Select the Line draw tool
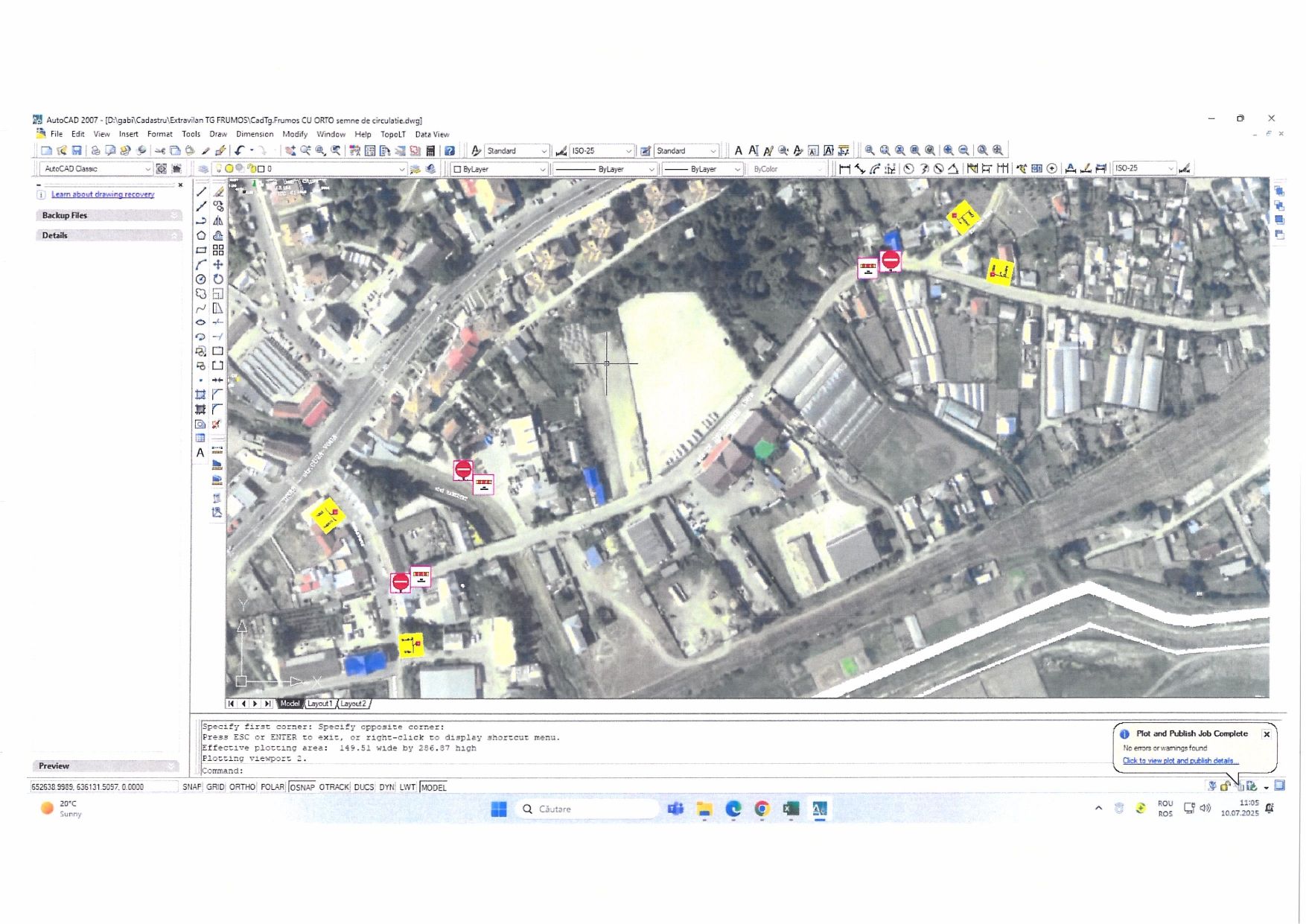 point(201,191)
